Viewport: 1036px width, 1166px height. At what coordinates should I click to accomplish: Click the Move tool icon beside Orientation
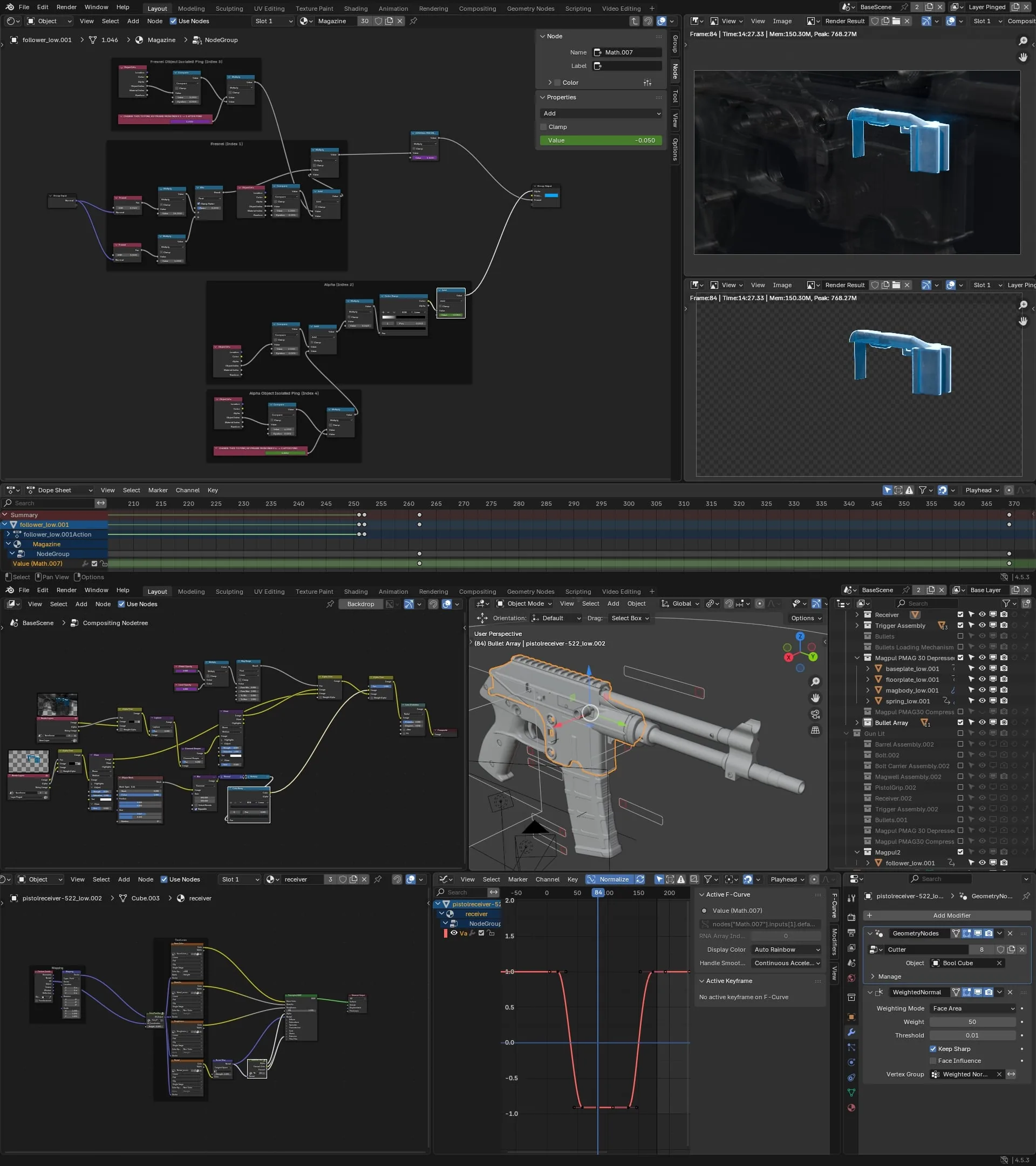(482, 618)
